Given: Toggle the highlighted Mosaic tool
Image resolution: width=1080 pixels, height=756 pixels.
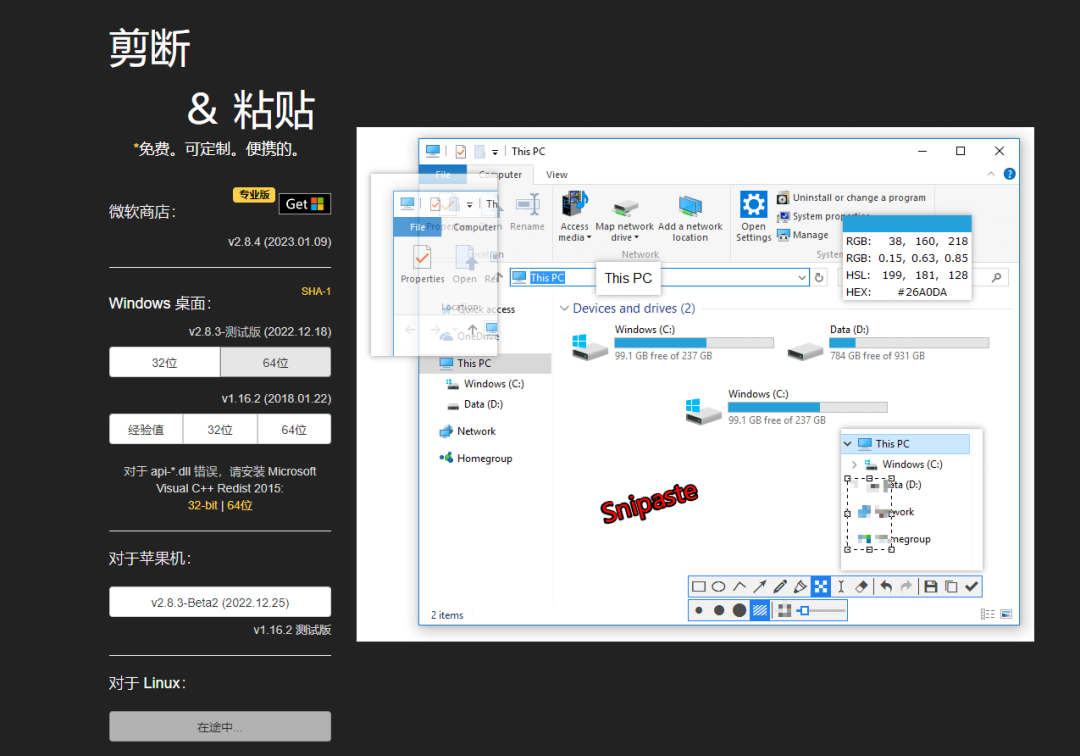Looking at the screenshot, I should coord(820,587).
